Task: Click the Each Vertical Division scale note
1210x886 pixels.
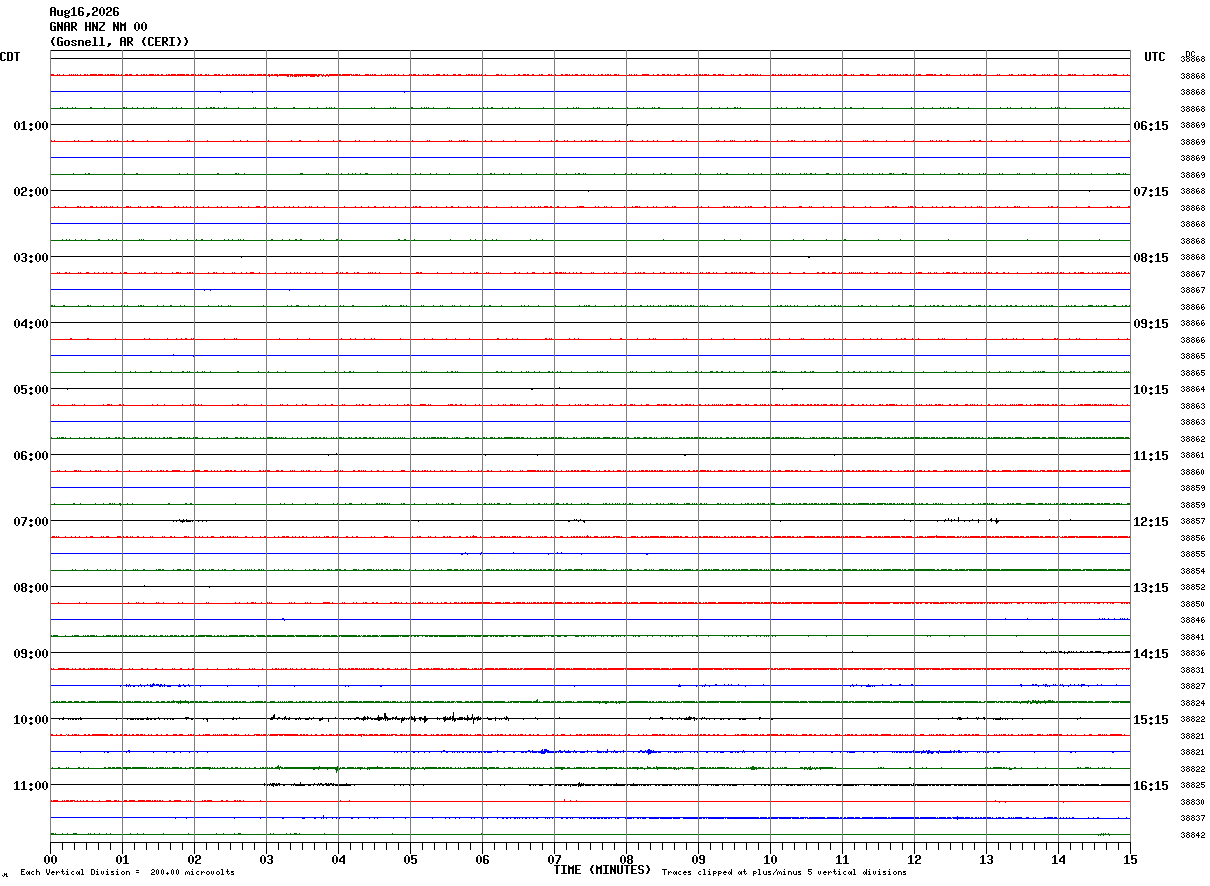Action: click(x=127, y=873)
